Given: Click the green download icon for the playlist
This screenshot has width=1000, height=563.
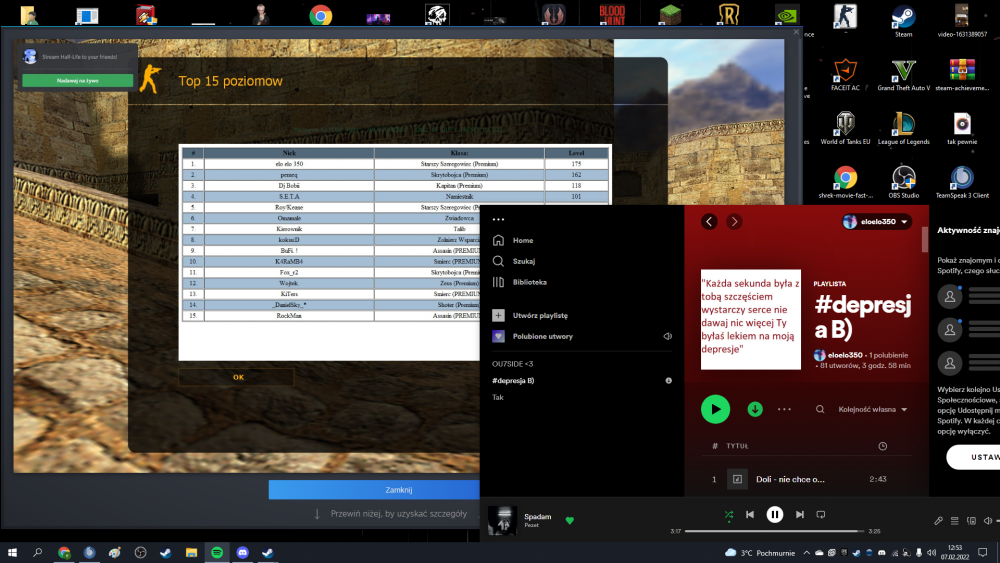Looking at the screenshot, I should point(755,409).
